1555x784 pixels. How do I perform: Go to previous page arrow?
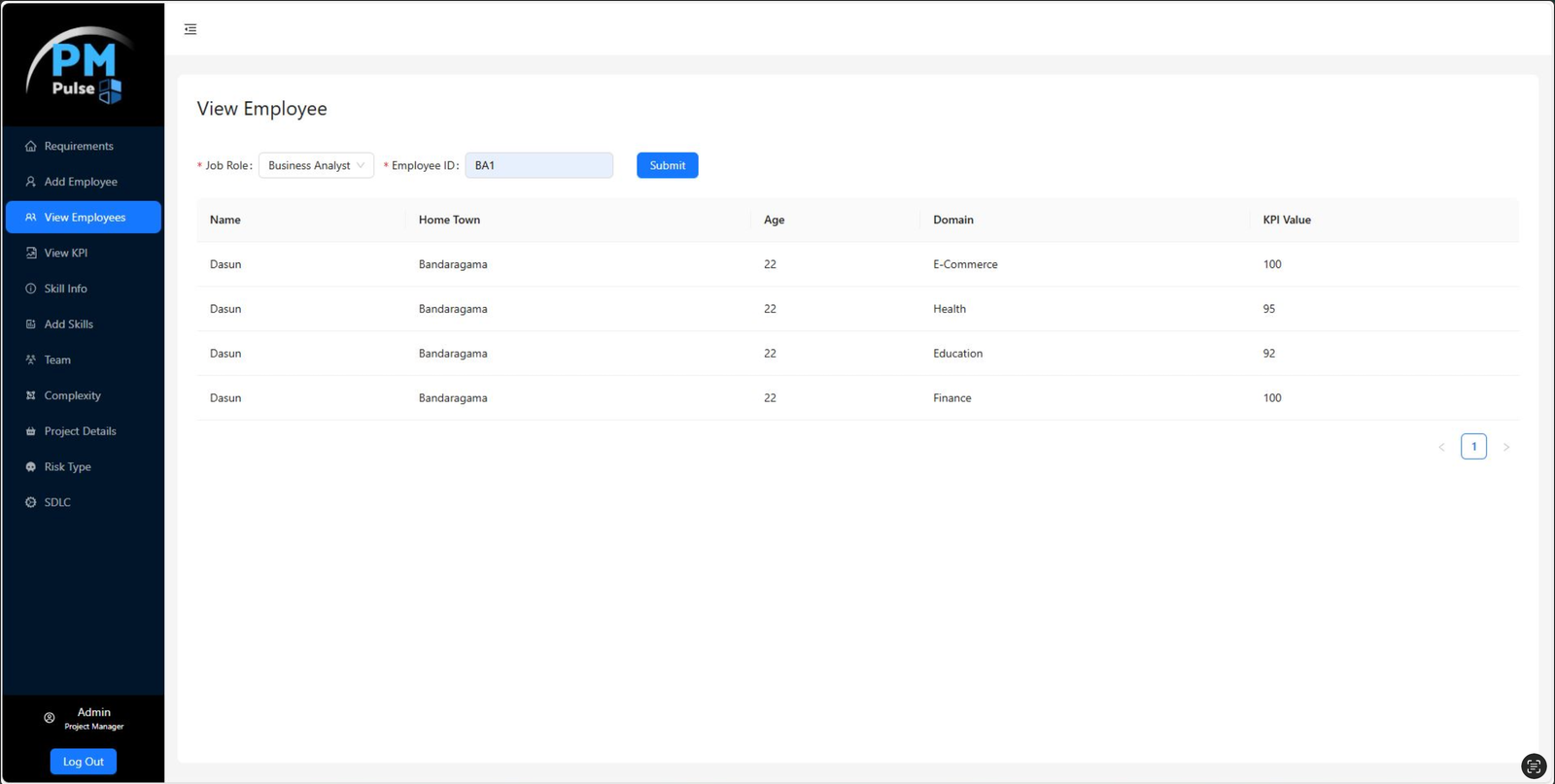coord(1441,447)
